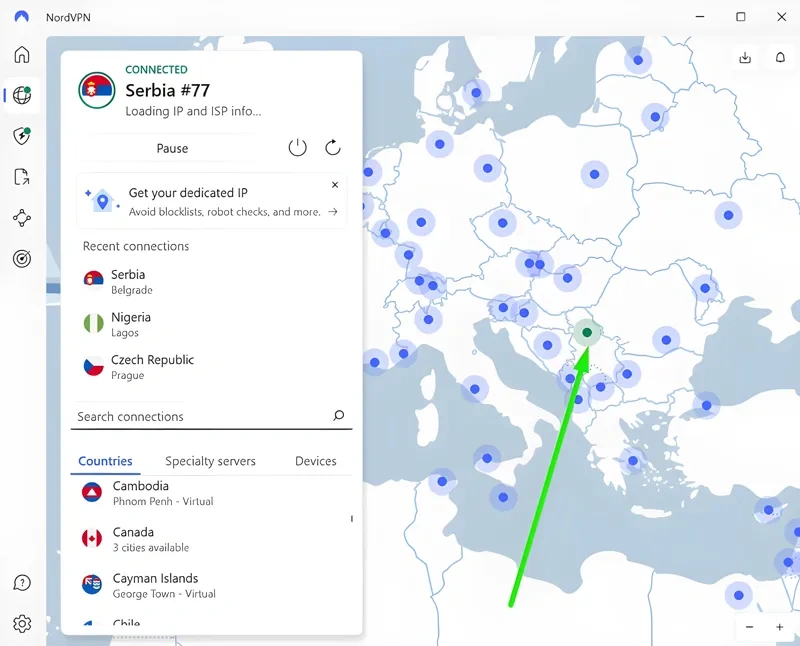Viewport: 800px width, 646px height.
Task: Open the Home icon in sidebar
Action: coord(22,54)
